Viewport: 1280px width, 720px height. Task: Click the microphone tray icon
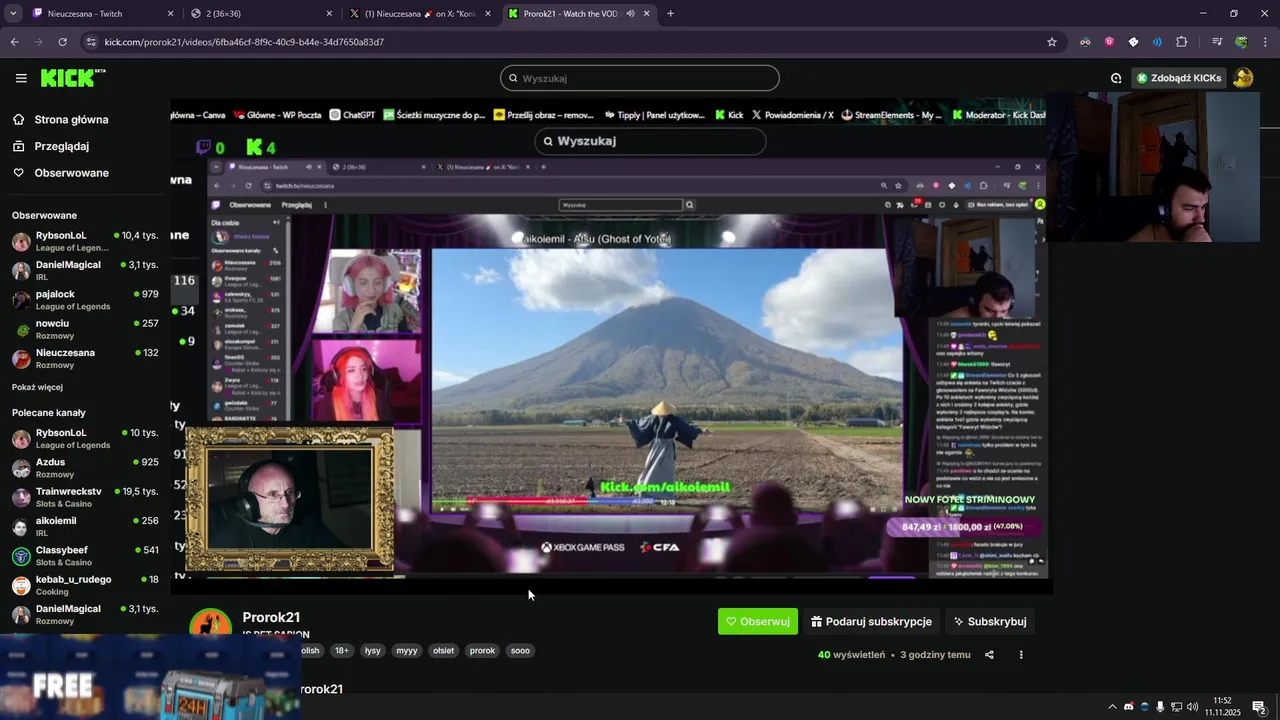pos(1160,707)
